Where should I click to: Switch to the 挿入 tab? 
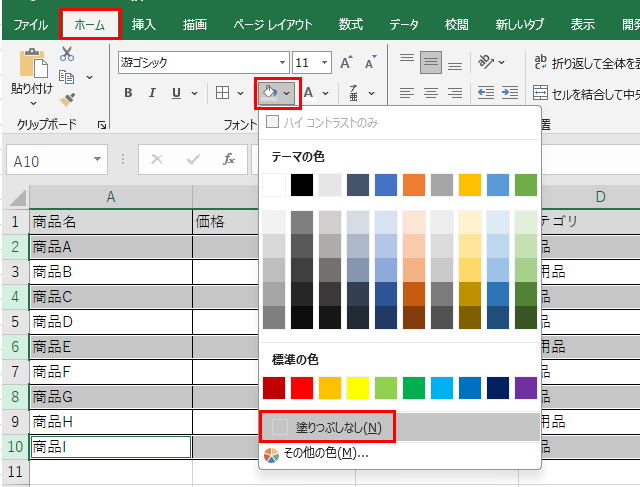(144, 23)
